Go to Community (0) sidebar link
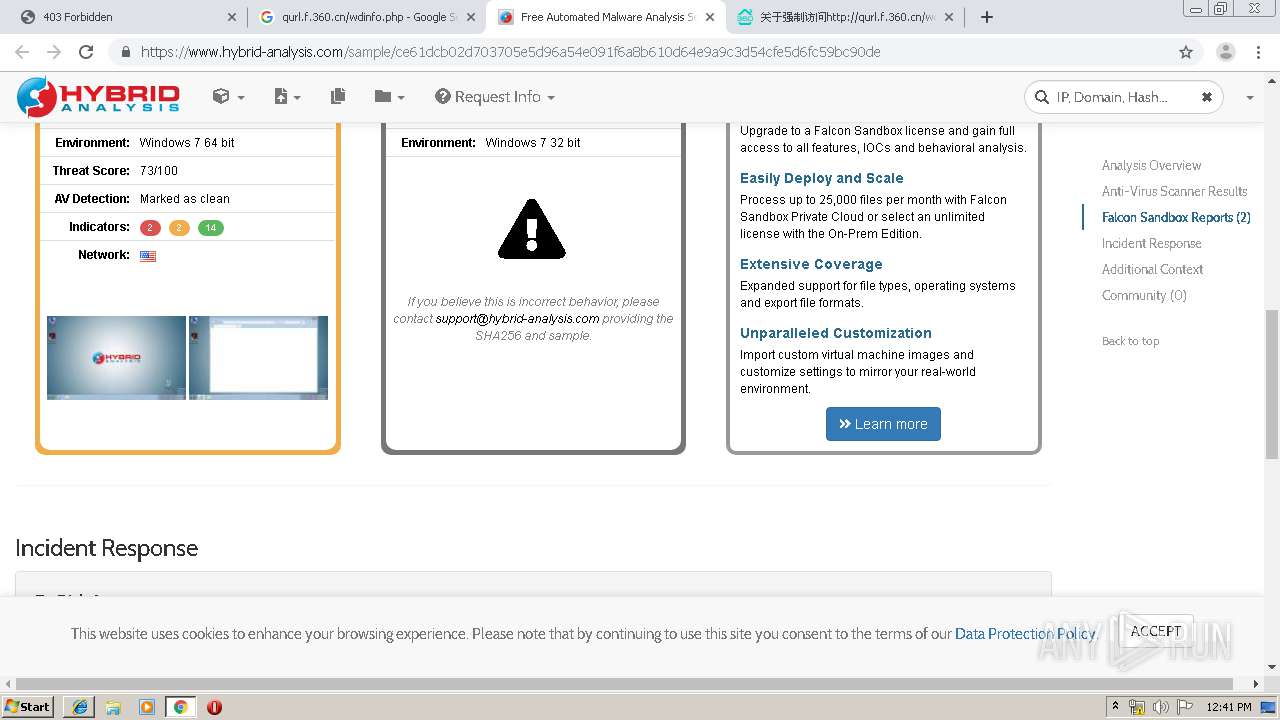The width and height of the screenshot is (1280, 720). point(1144,295)
